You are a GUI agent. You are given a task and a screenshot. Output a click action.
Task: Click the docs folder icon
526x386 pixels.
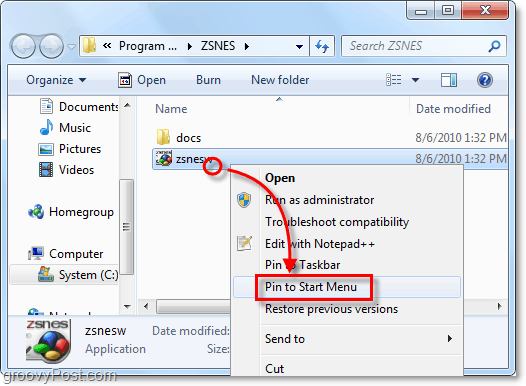pos(163,137)
